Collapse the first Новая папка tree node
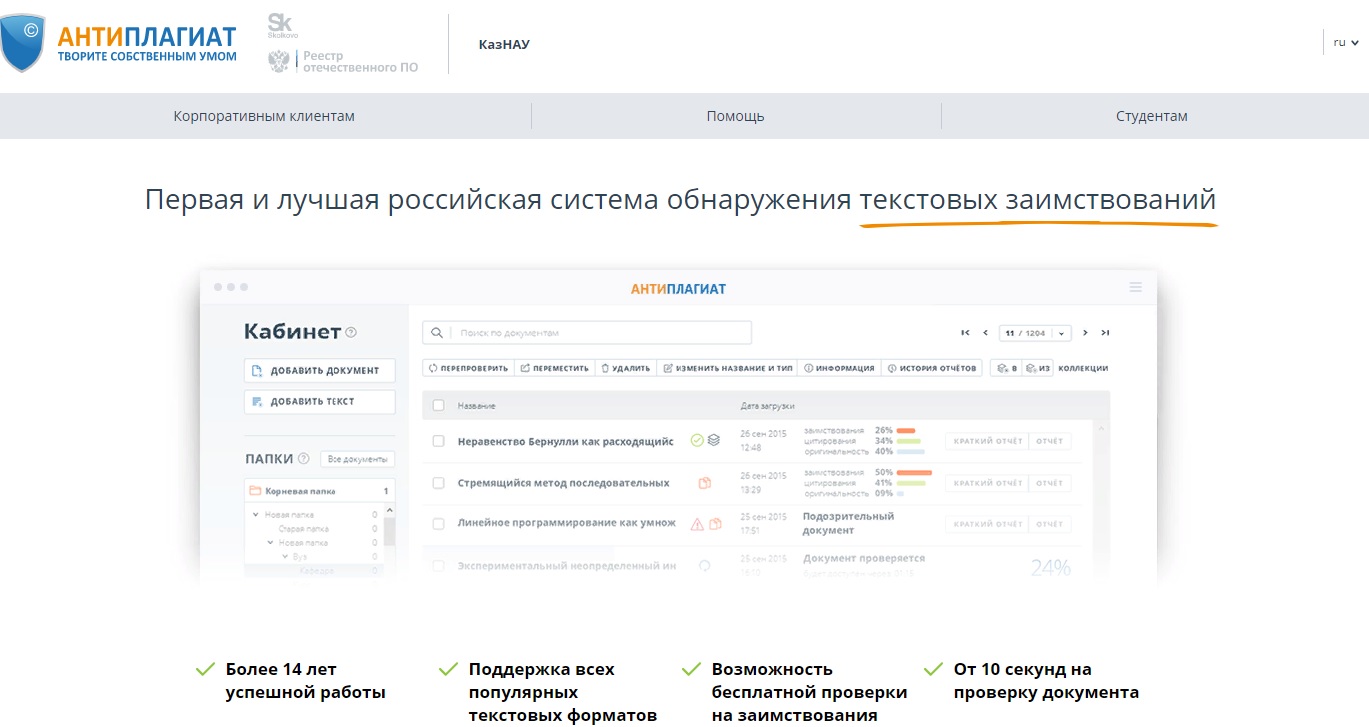The width and height of the screenshot is (1369, 727). (x=256, y=515)
